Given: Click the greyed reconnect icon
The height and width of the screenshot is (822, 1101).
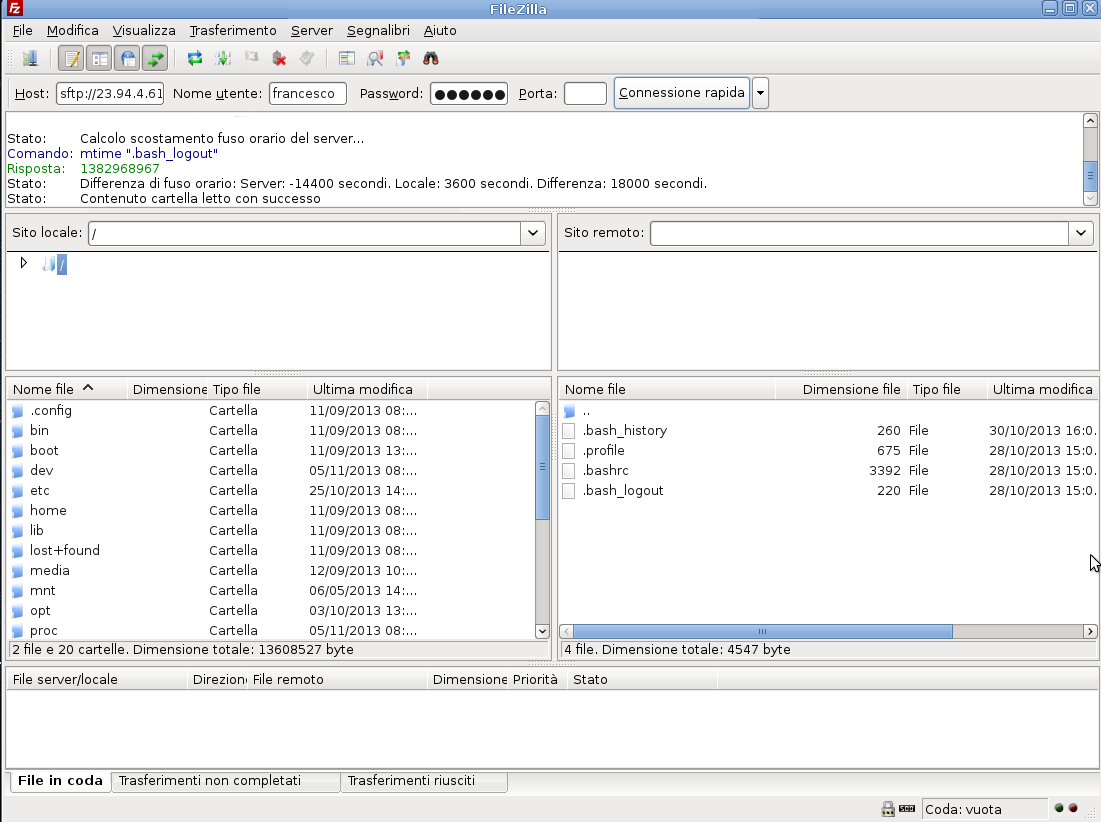Looking at the screenshot, I should coord(307,58).
